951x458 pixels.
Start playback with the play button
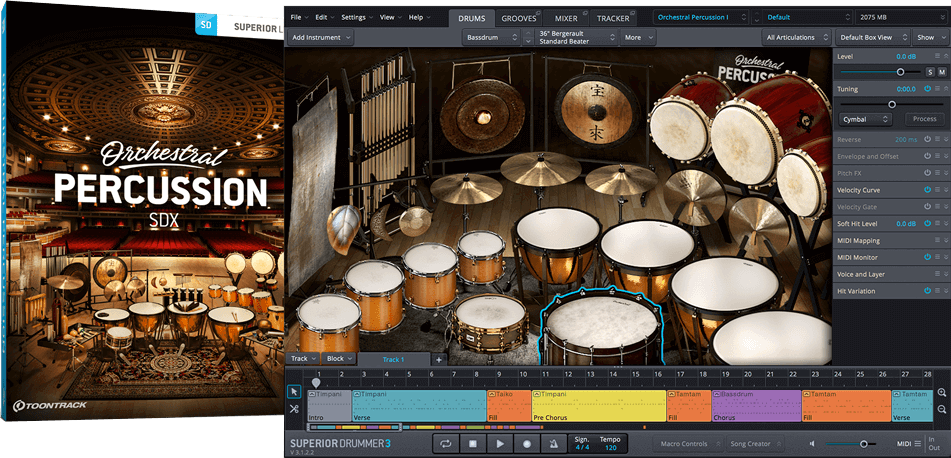500,443
